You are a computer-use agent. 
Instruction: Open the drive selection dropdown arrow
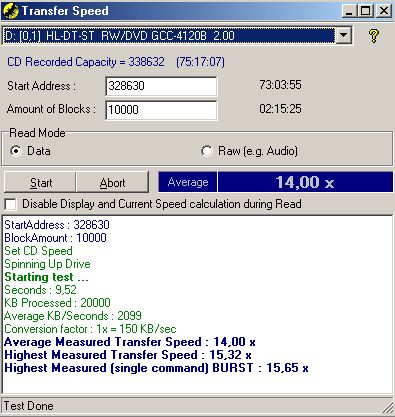point(343,35)
